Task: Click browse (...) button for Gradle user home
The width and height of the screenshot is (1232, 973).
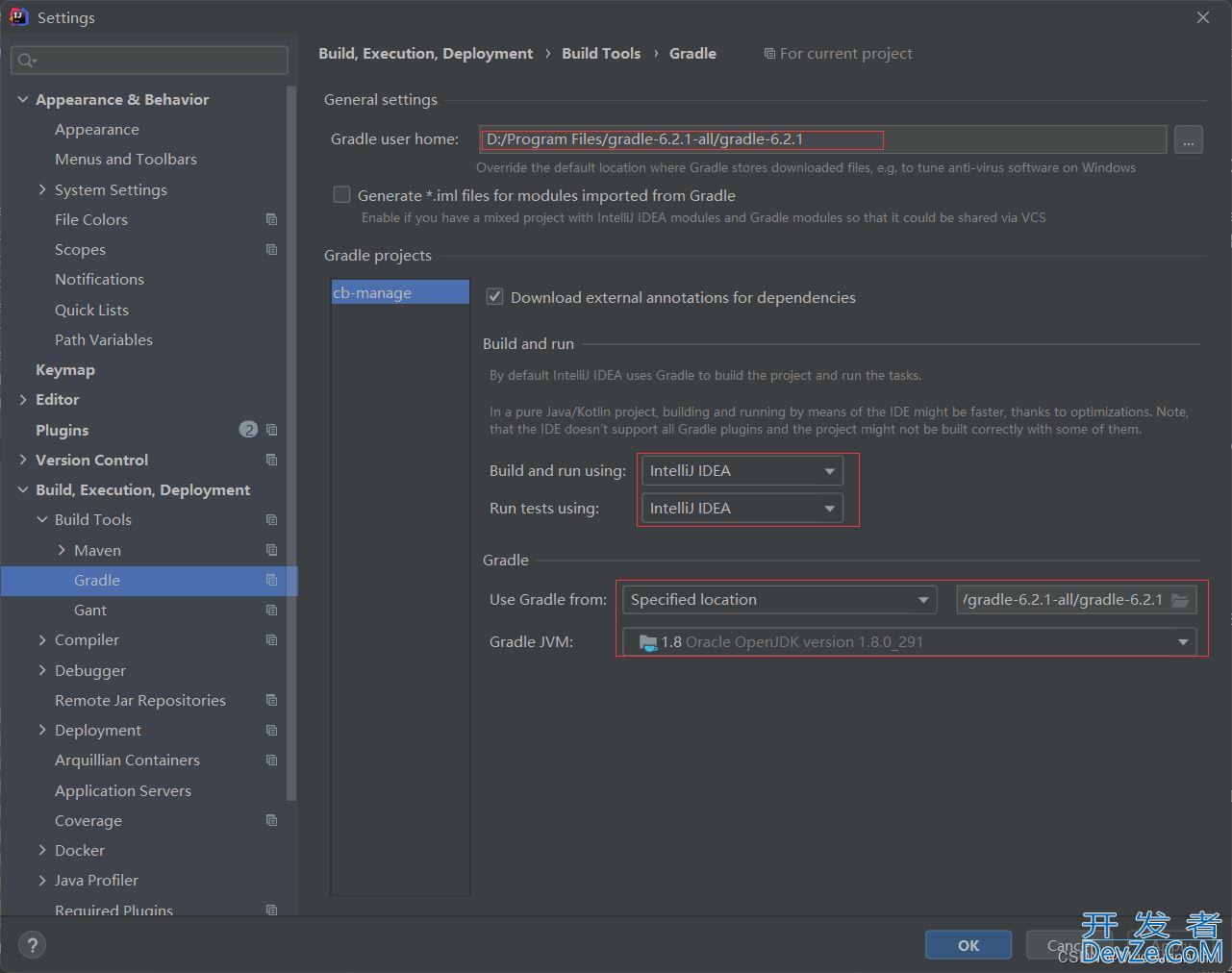Action: [1189, 139]
